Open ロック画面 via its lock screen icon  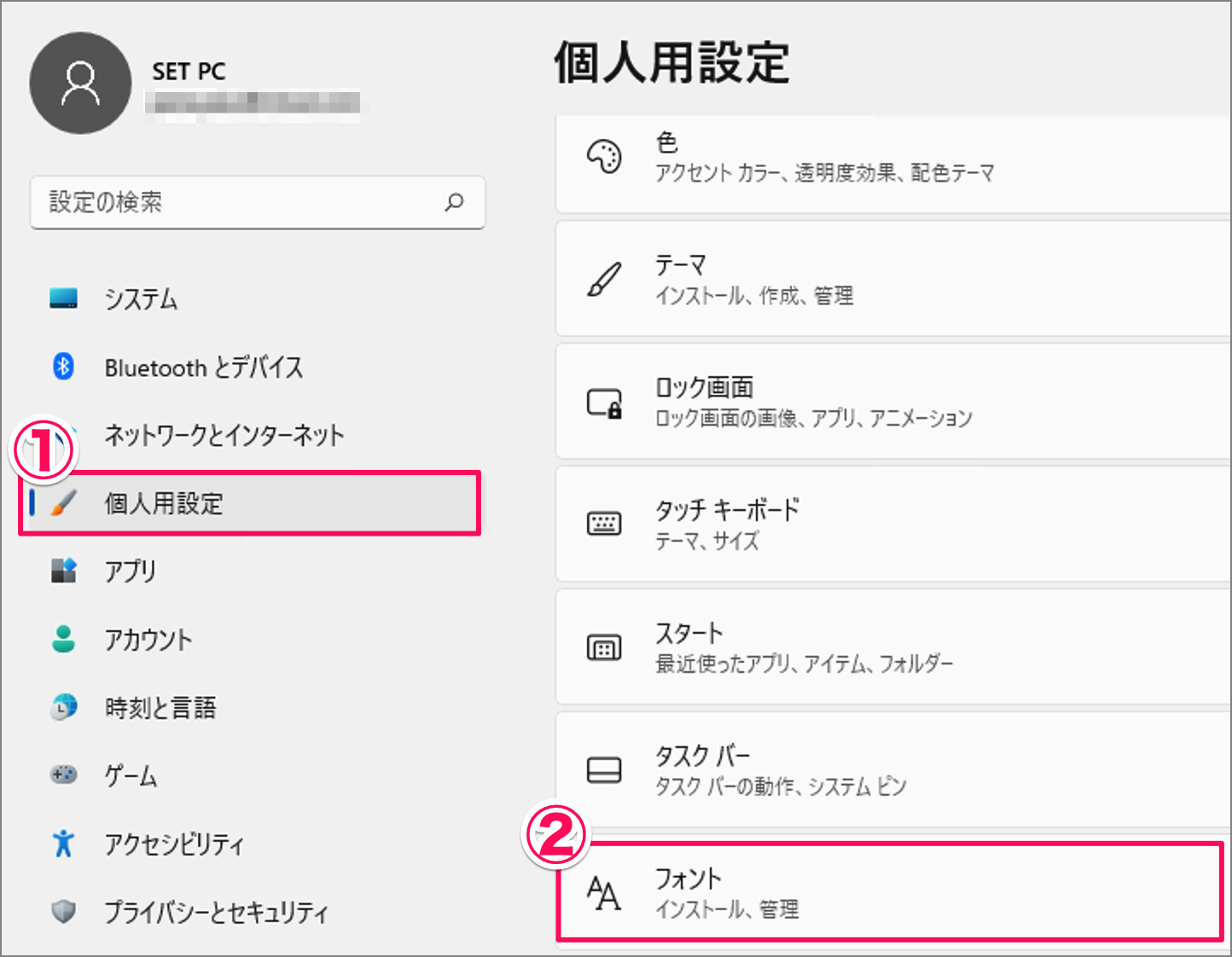click(605, 401)
